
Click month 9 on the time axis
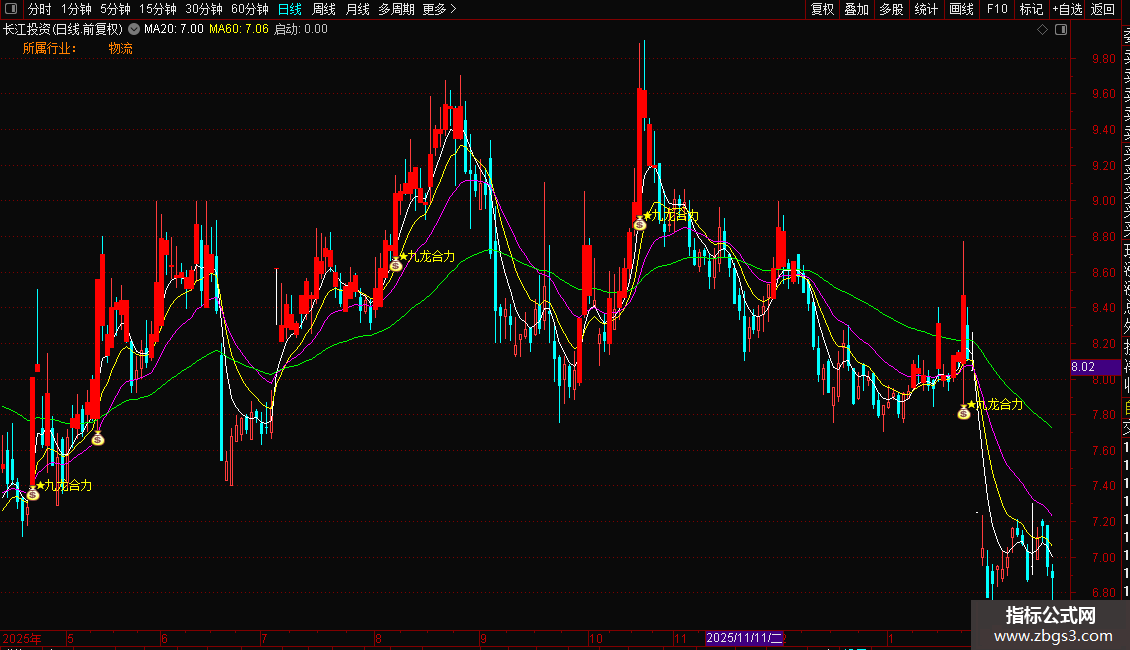[x=484, y=638]
